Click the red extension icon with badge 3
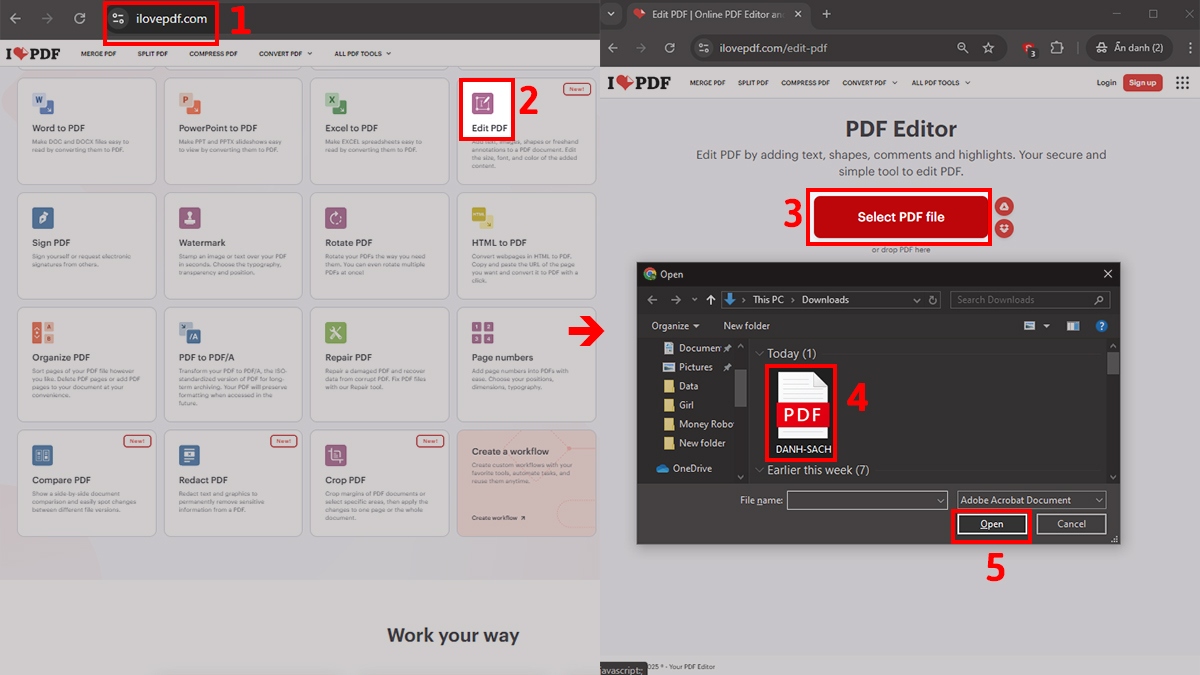The height and width of the screenshot is (675, 1200). pos(1029,48)
